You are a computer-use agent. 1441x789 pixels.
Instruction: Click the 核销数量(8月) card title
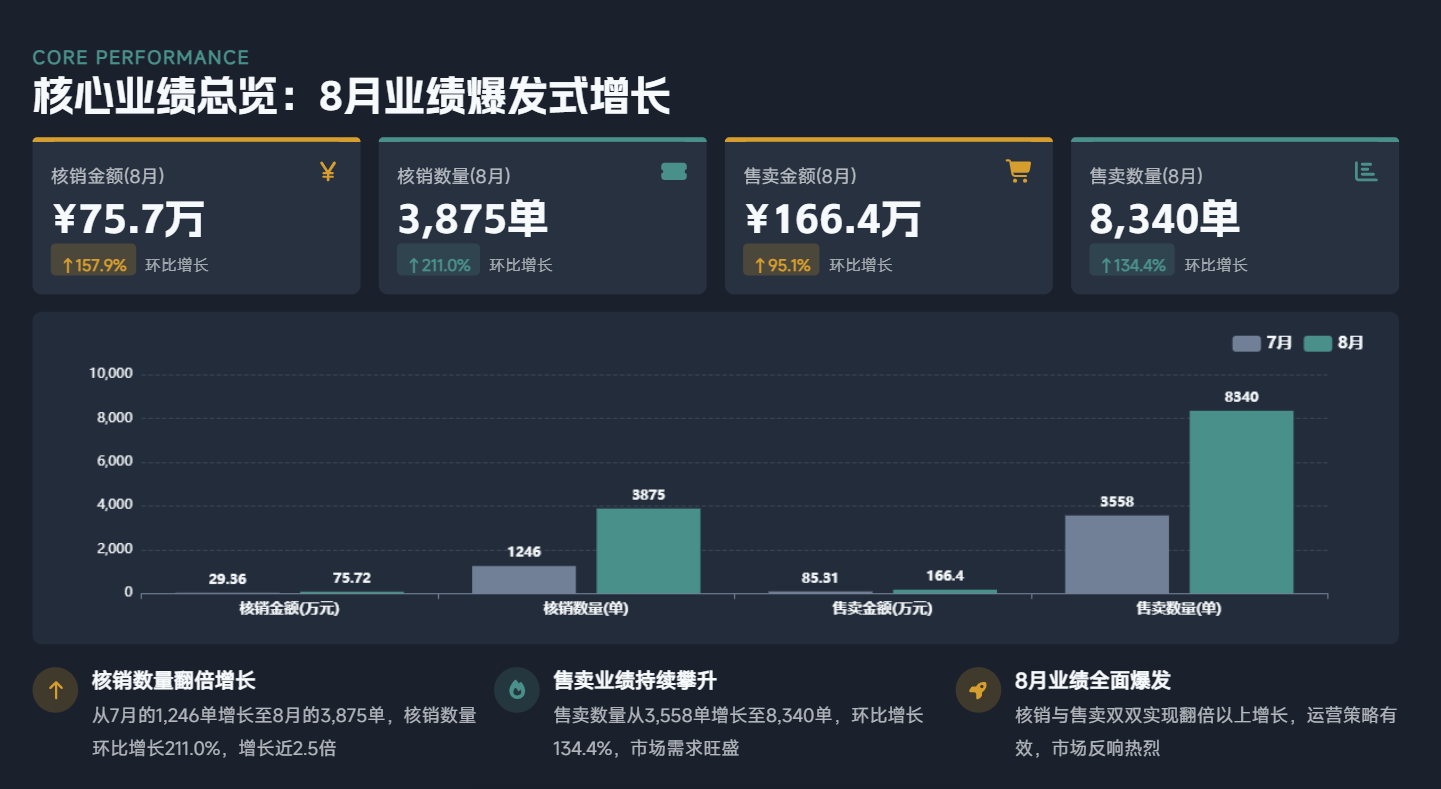[454, 176]
